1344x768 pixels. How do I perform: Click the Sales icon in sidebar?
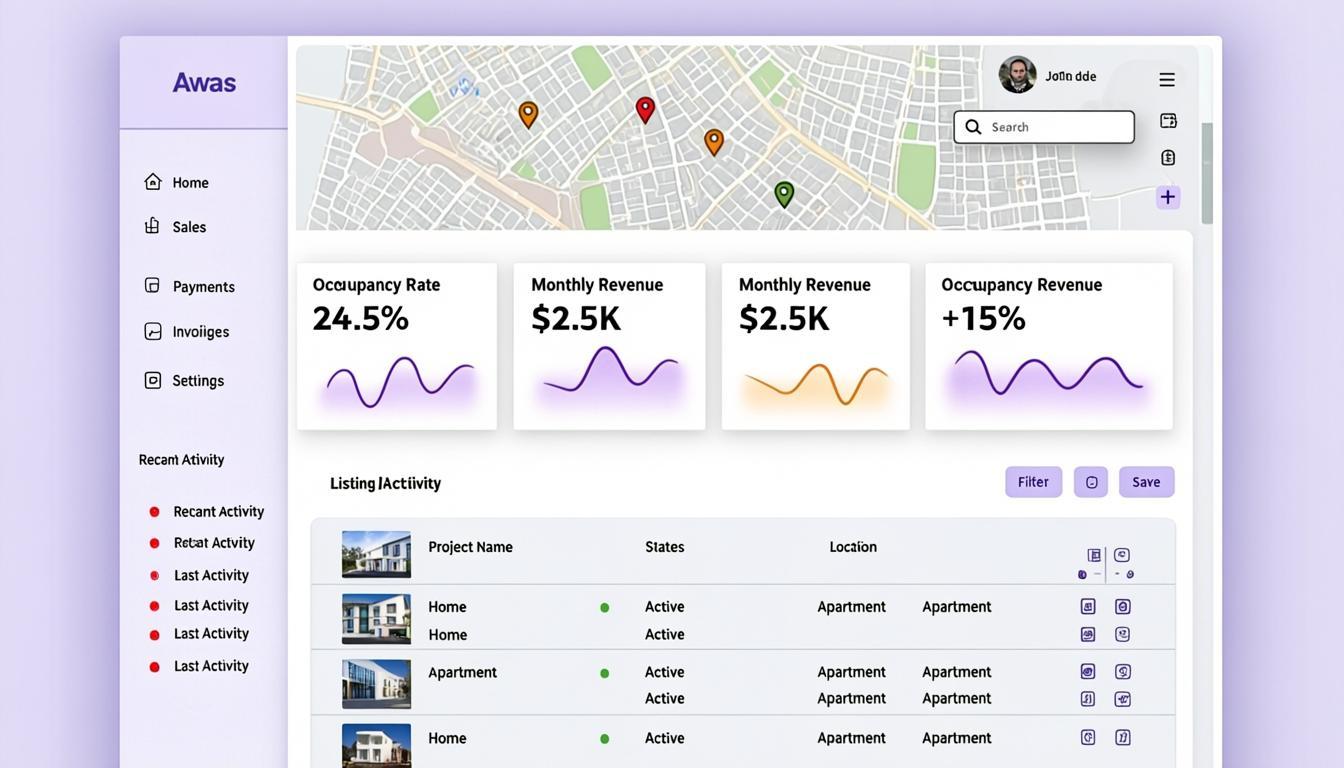click(152, 226)
